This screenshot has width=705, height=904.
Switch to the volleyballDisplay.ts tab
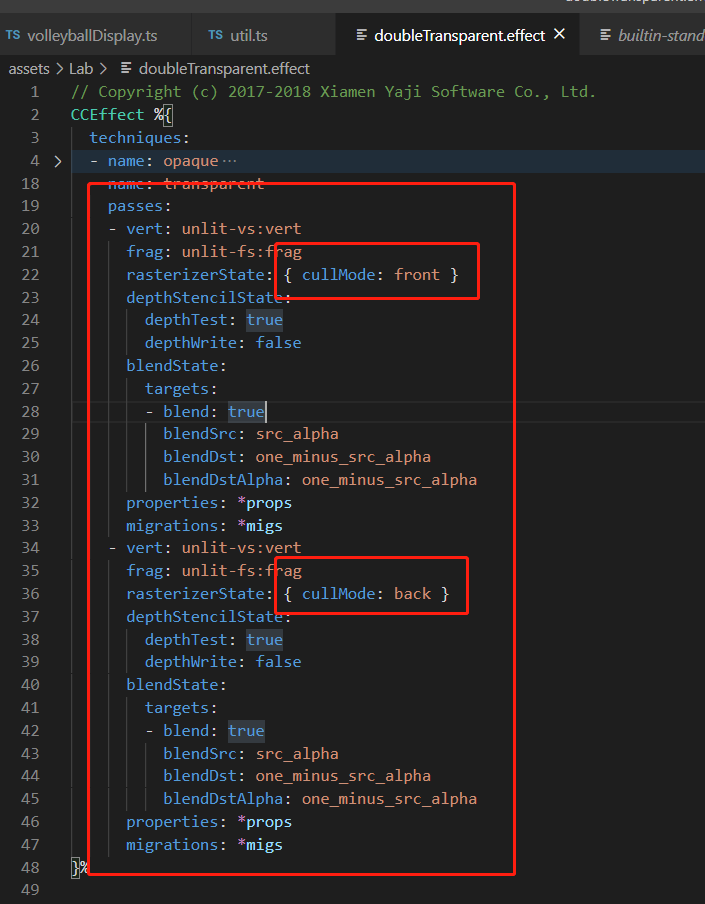coord(92,36)
